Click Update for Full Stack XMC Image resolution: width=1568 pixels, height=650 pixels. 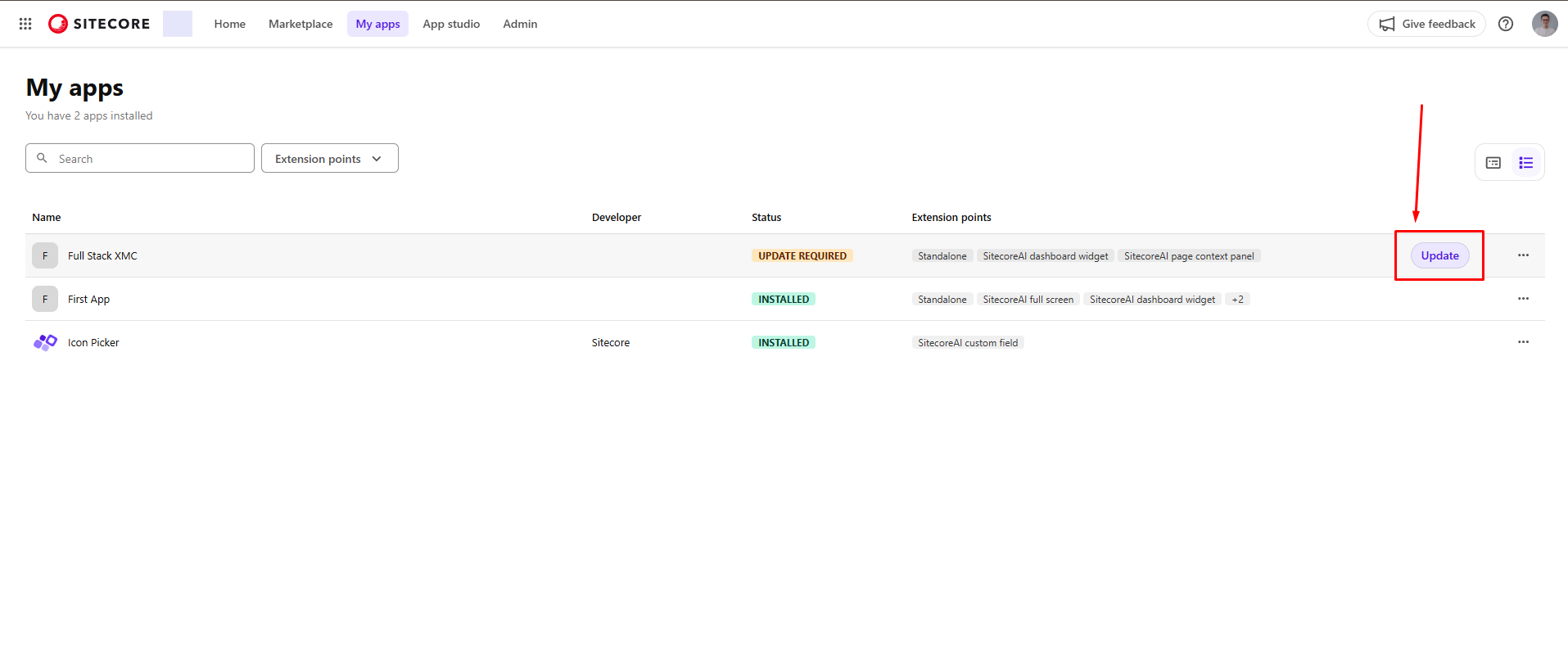tap(1439, 255)
